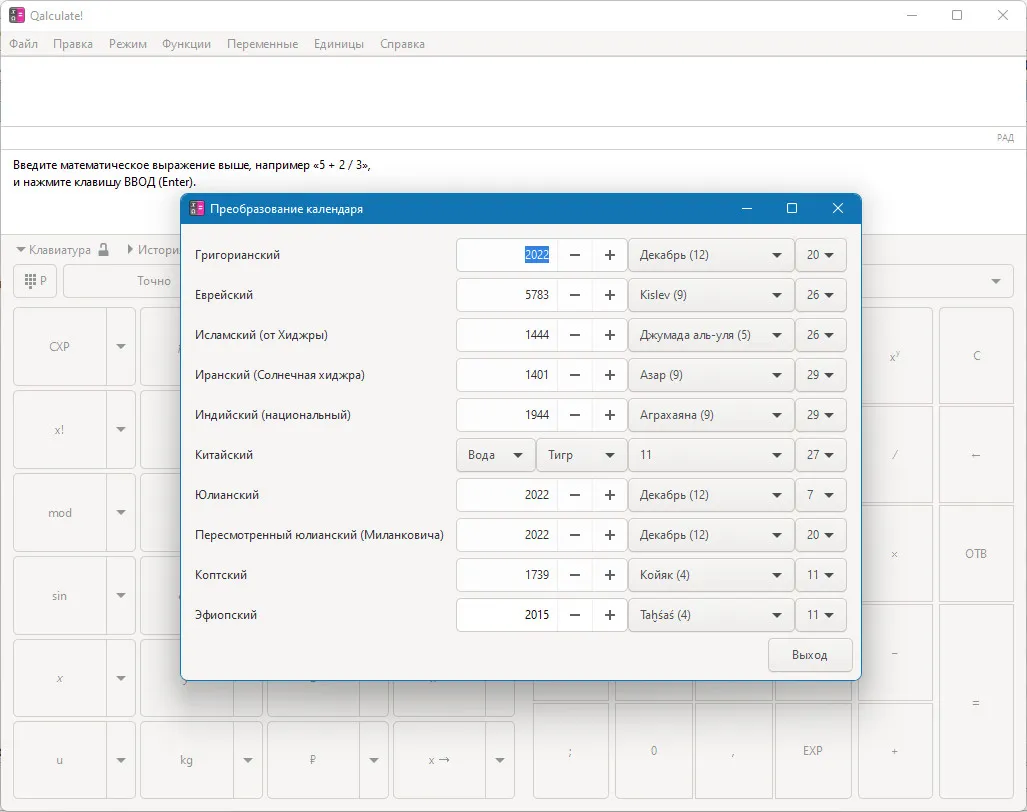
Task: Open the Справка menu
Action: click(x=402, y=44)
